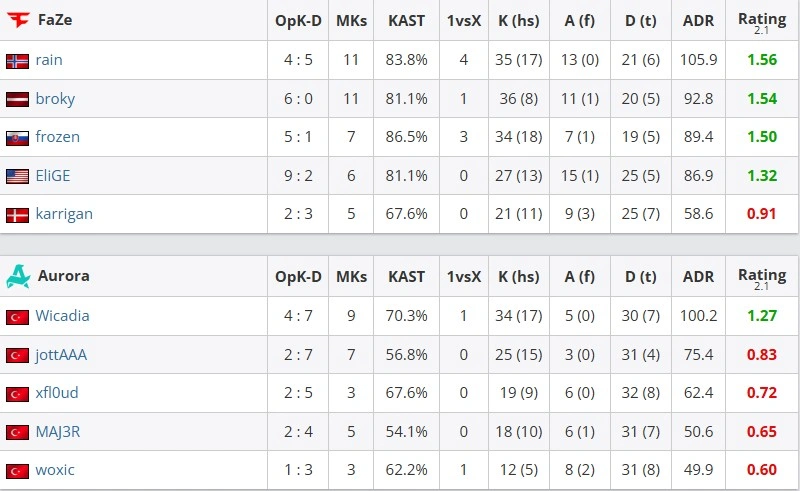Click the Slovak flag beside frozen

click(x=17, y=138)
